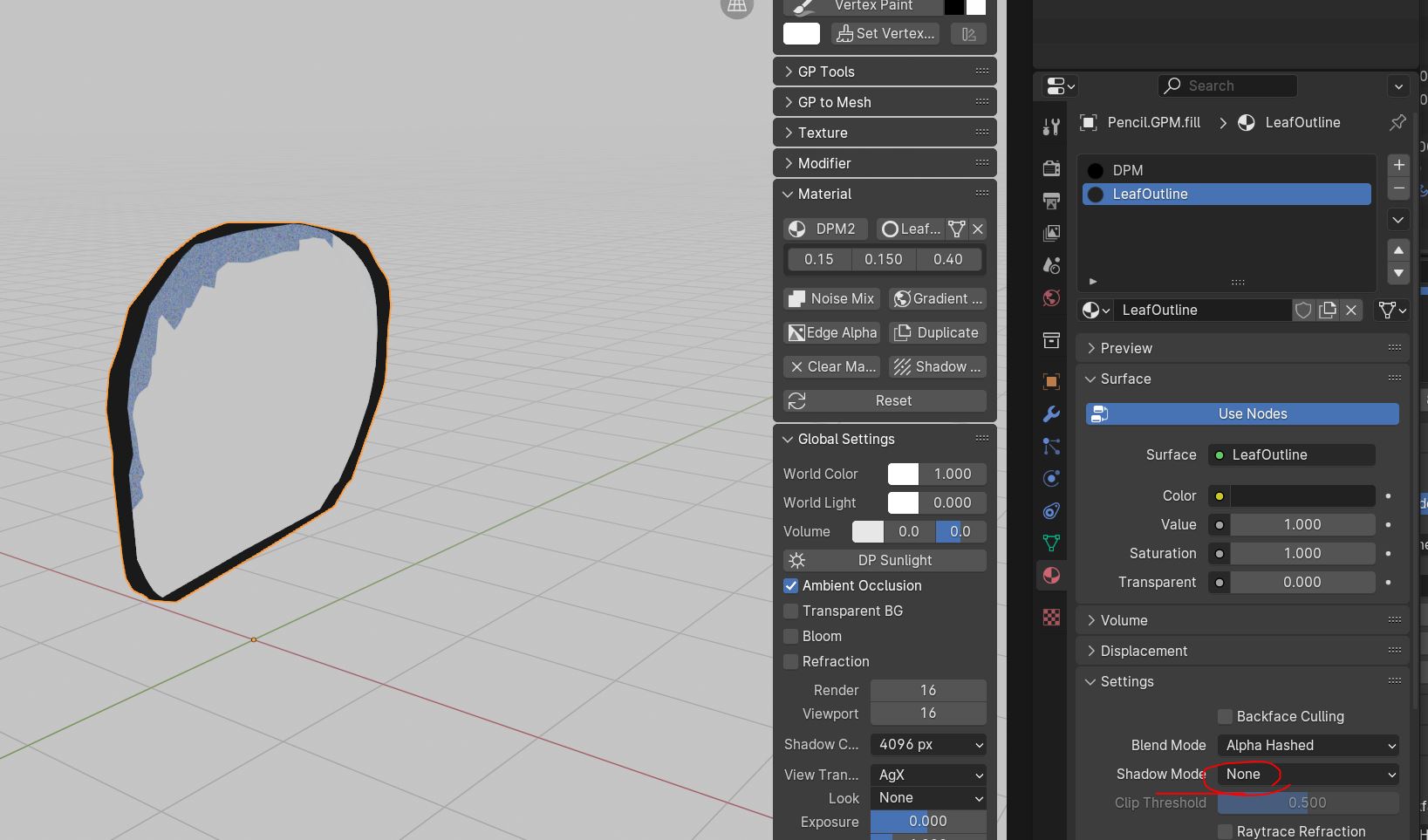Apply the Noise Mix material option

coord(831,298)
